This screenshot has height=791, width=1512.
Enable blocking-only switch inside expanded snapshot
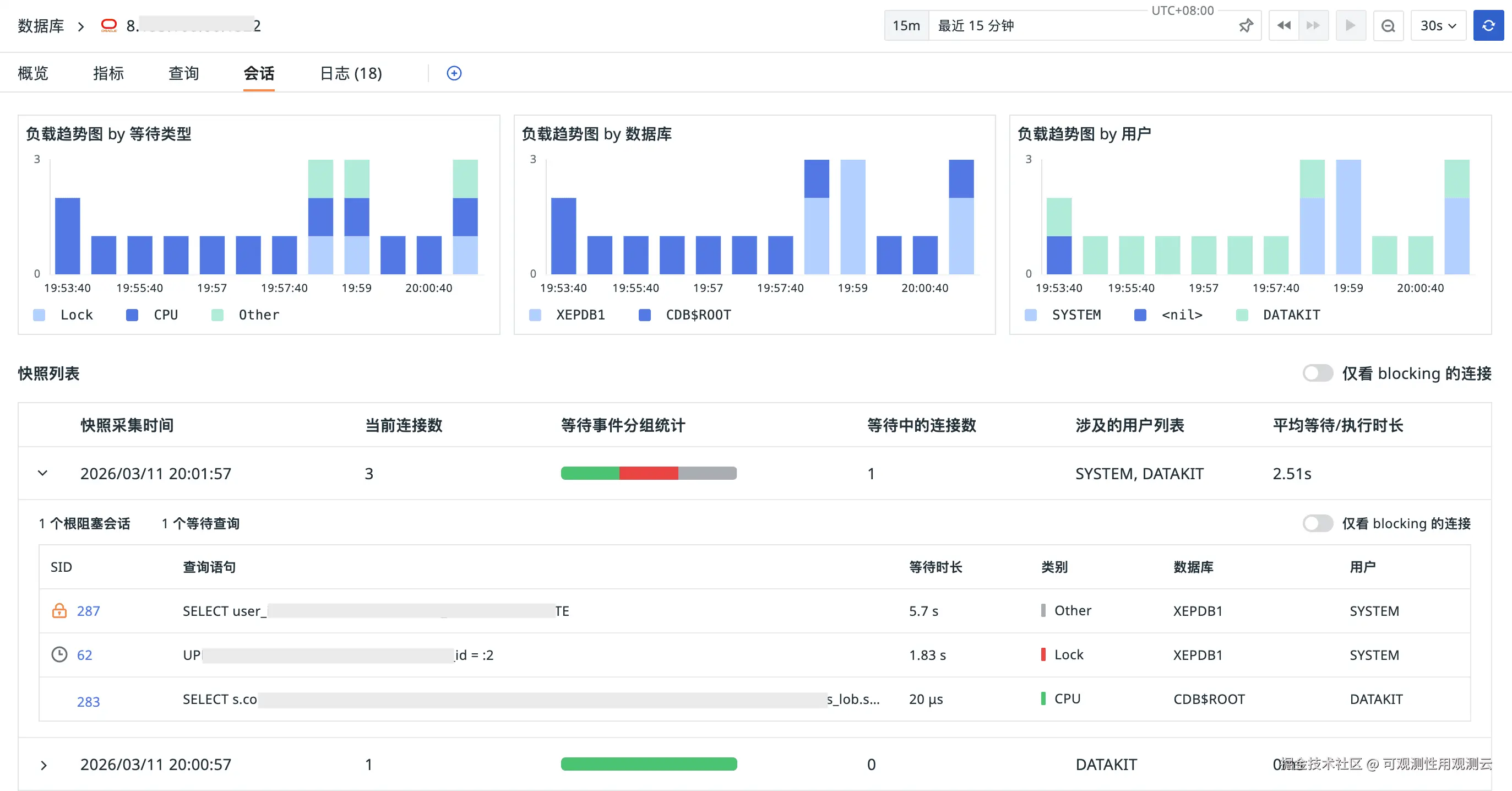1317,523
